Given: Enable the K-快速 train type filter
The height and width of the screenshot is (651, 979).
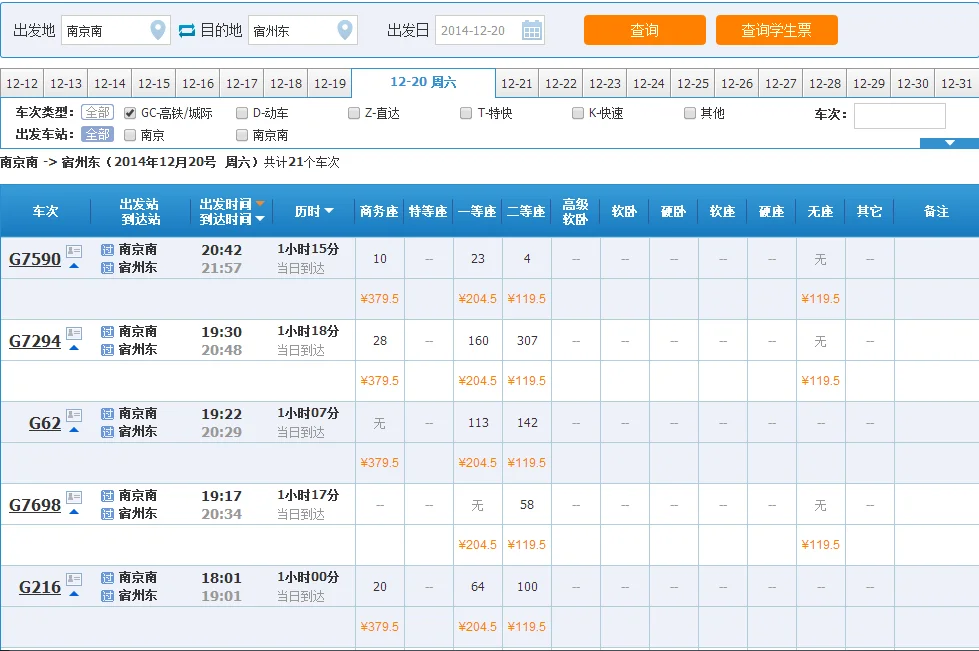Looking at the screenshot, I should click(576, 112).
